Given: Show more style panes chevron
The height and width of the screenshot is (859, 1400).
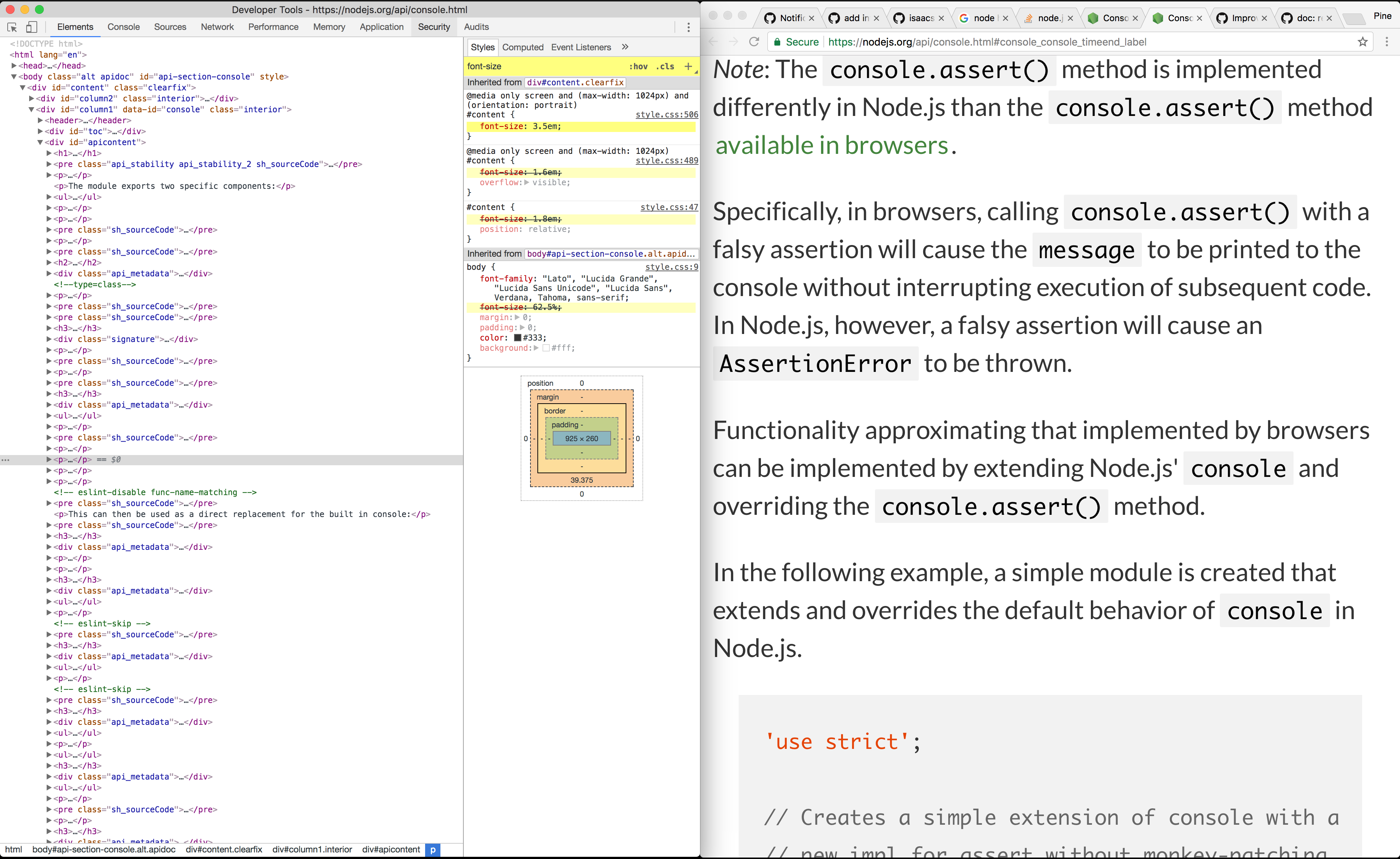Looking at the screenshot, I should (625, 47).
